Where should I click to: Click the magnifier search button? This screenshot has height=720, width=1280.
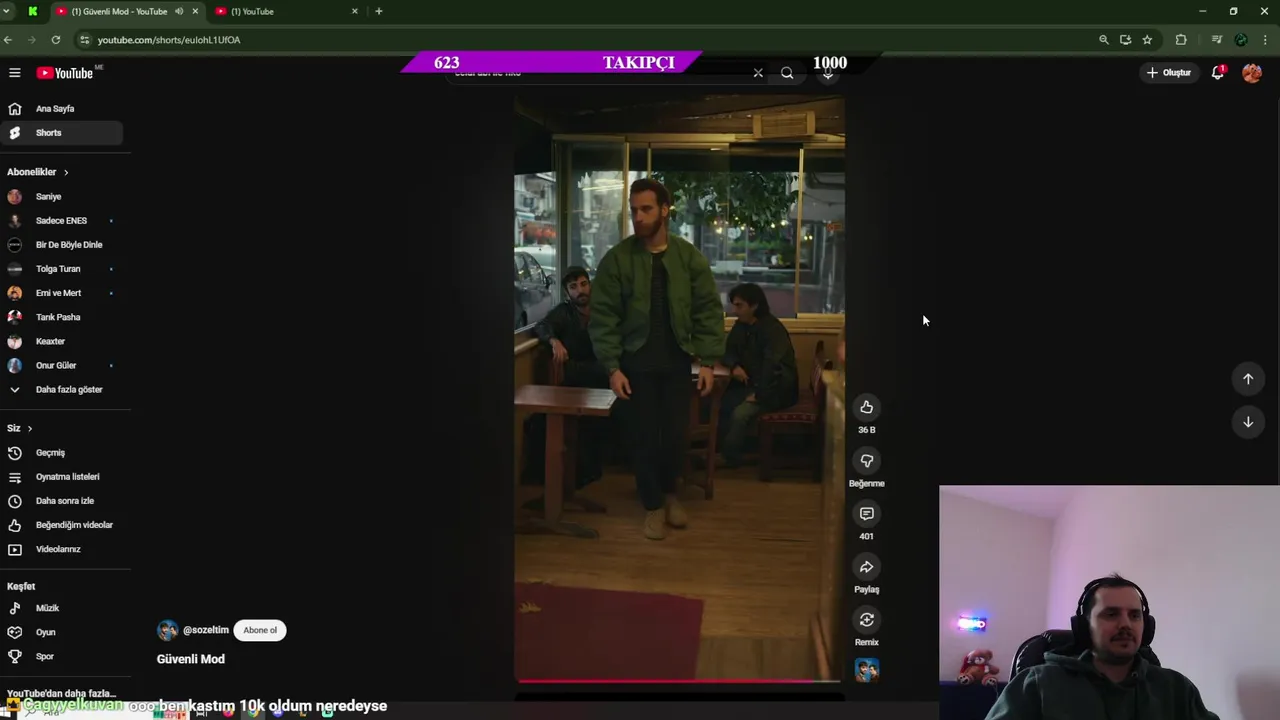[787, 73]
